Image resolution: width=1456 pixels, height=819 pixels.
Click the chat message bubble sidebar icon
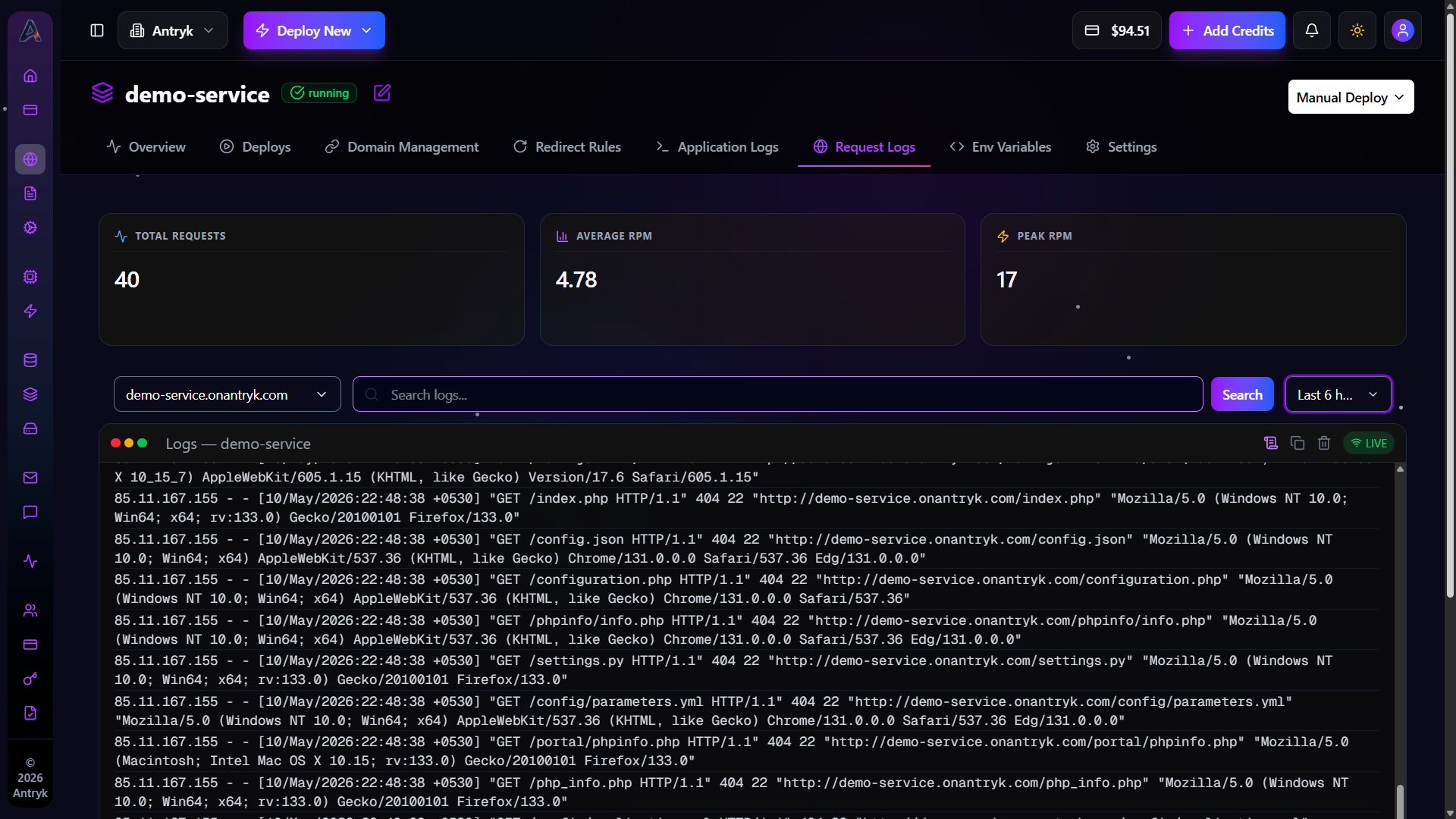tap(30, 512)
